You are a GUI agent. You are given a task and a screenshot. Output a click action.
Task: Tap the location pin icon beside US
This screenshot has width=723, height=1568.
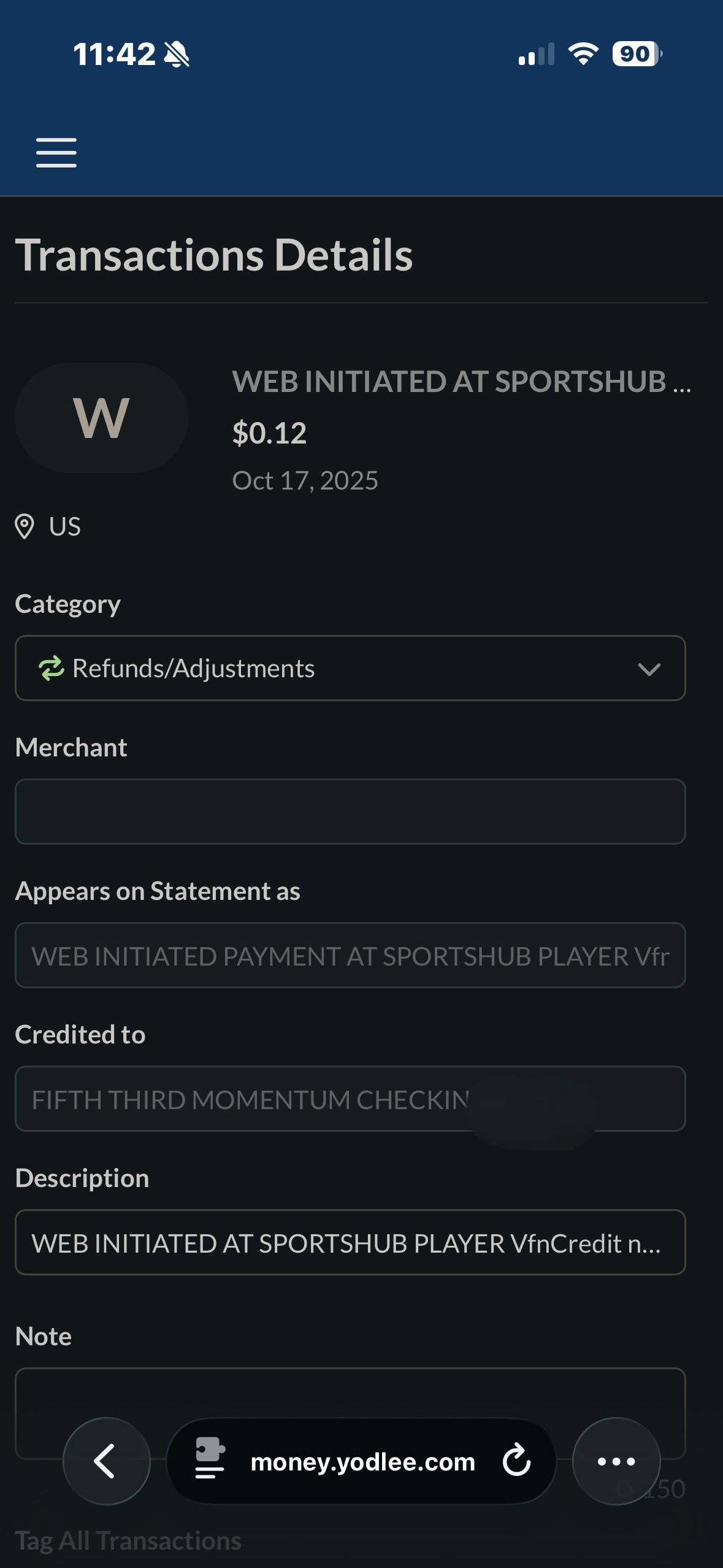(x=25, y=527)
